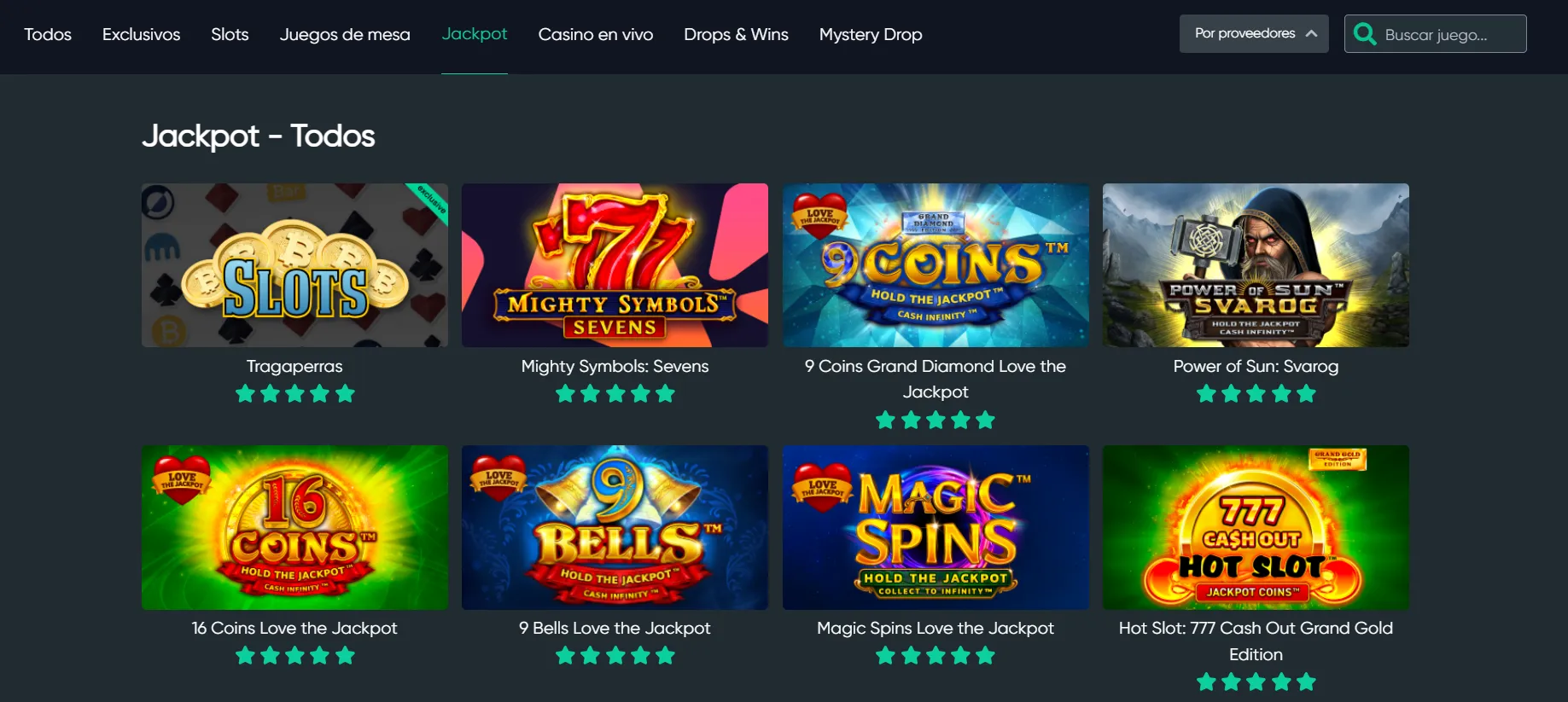1568x702 pixels.
Task: Open 9 Coins Grand Diamond game title link
Action: [936, 379]
